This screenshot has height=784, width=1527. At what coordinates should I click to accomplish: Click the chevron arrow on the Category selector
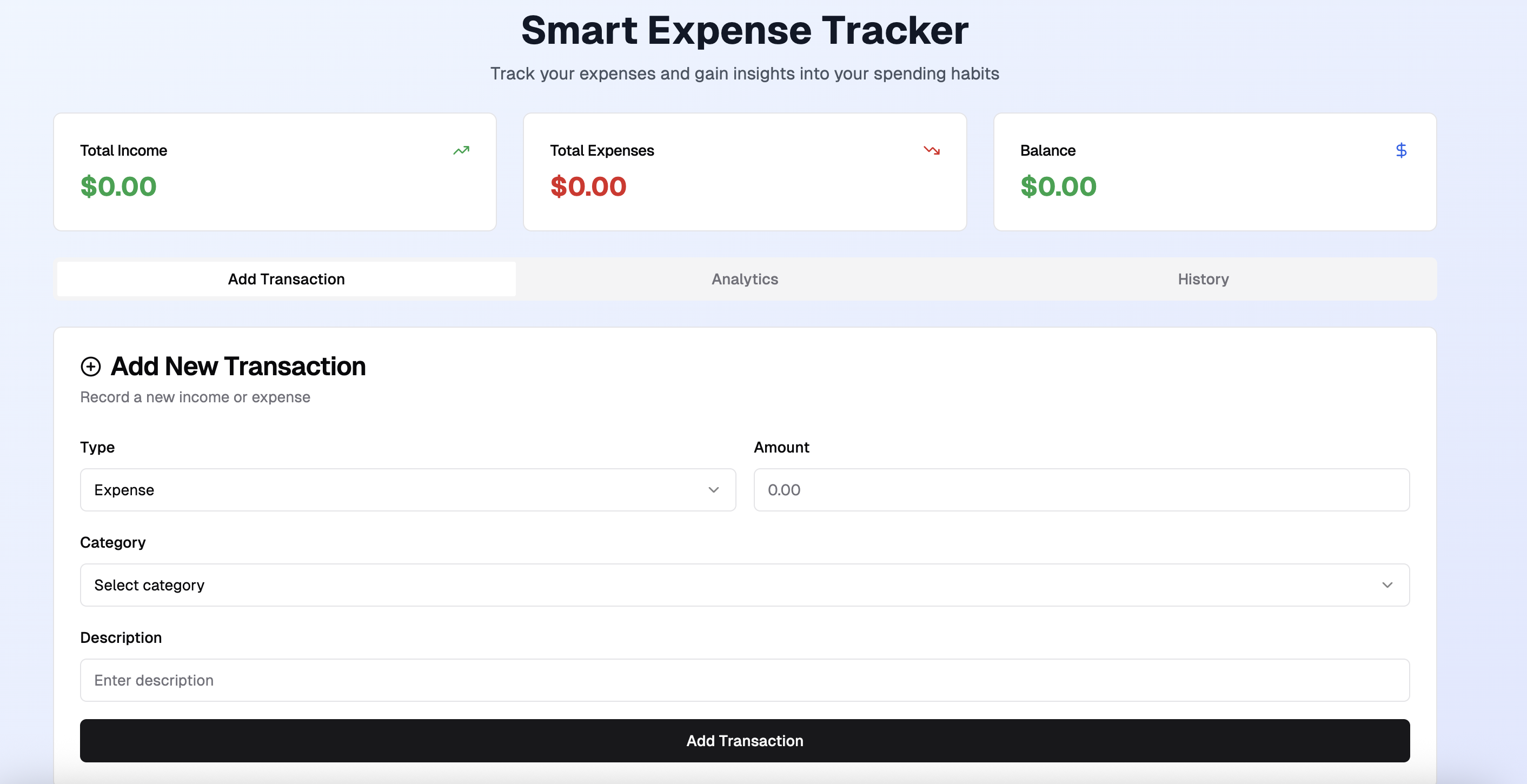pos(1387,585)
